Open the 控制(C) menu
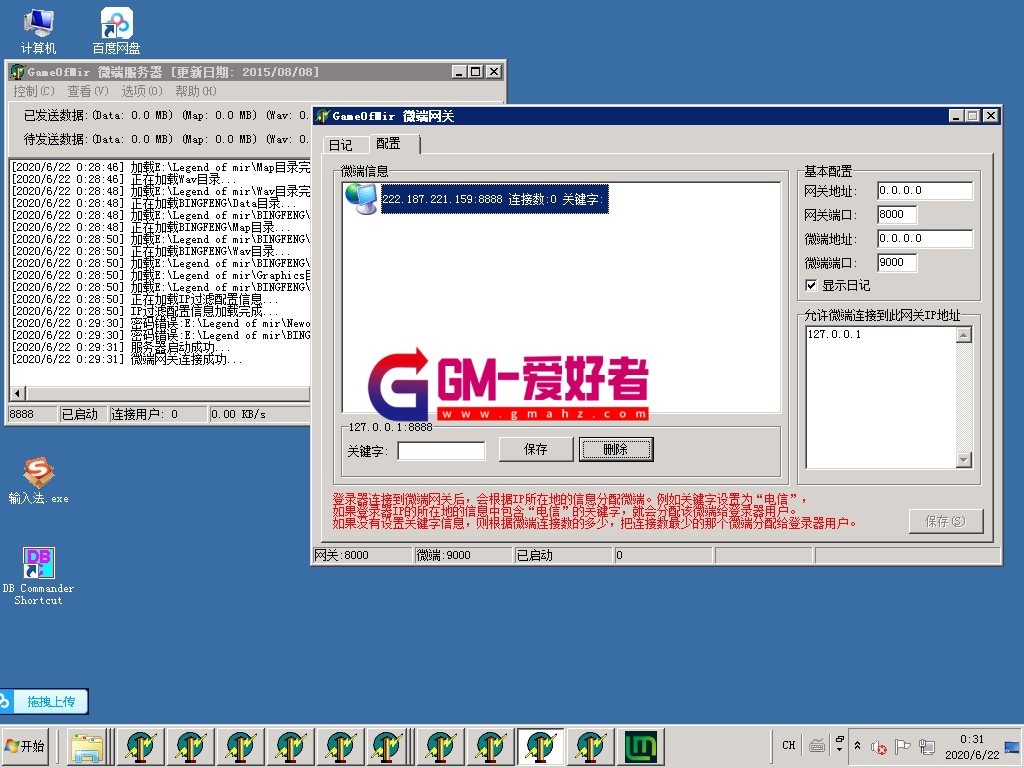Viewport: 1024px width, 768px height. click(x=34, y=91)
